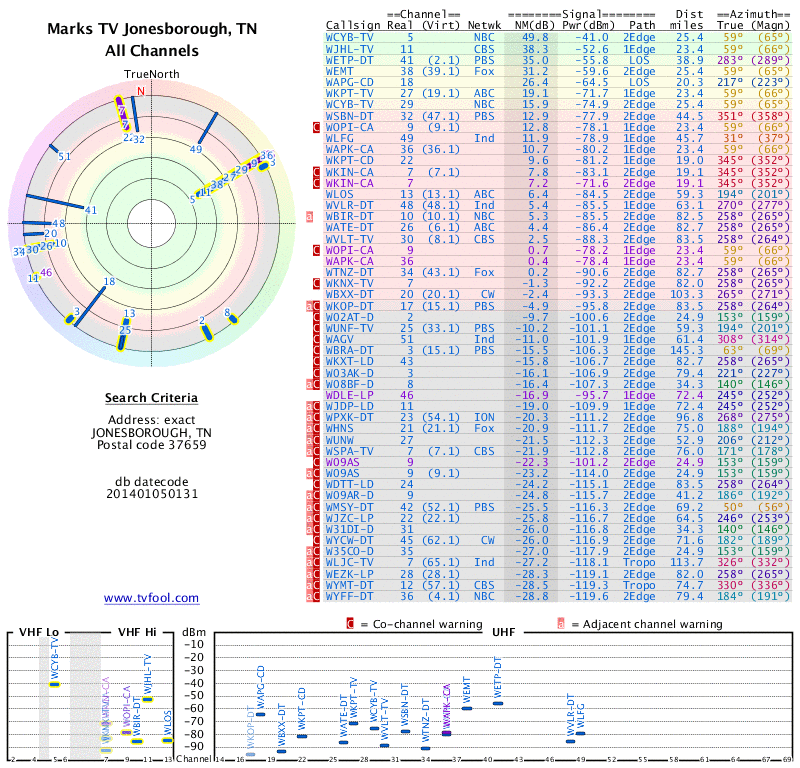Click the adjacent-channel warning icon beside WBIR-DT
This screenshot has width=800, height=768.
click(x=310, y=215)
